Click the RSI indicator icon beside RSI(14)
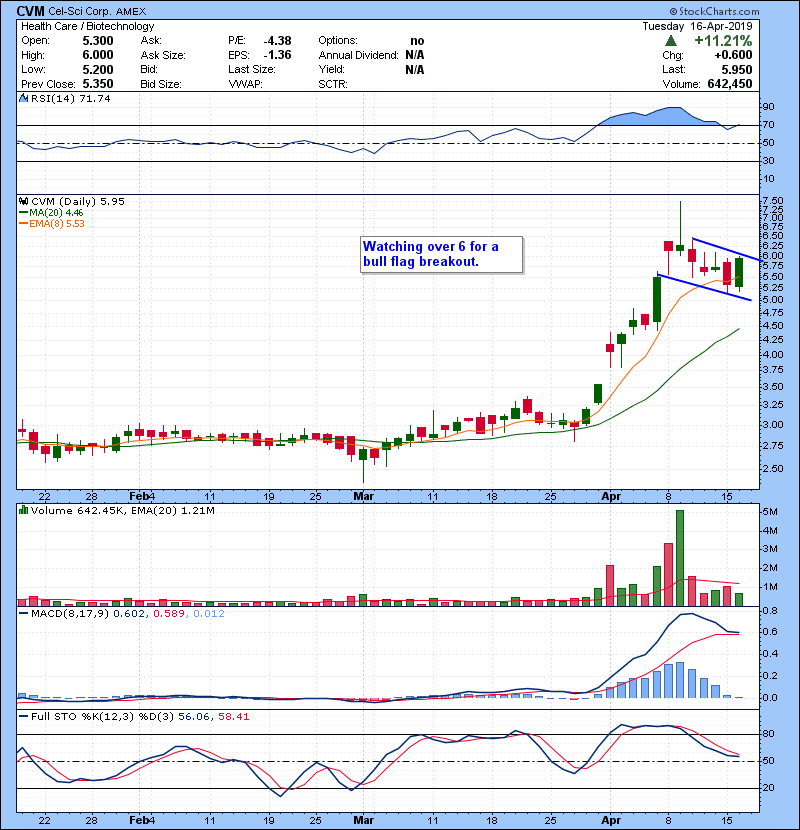 tap(24, 98)
